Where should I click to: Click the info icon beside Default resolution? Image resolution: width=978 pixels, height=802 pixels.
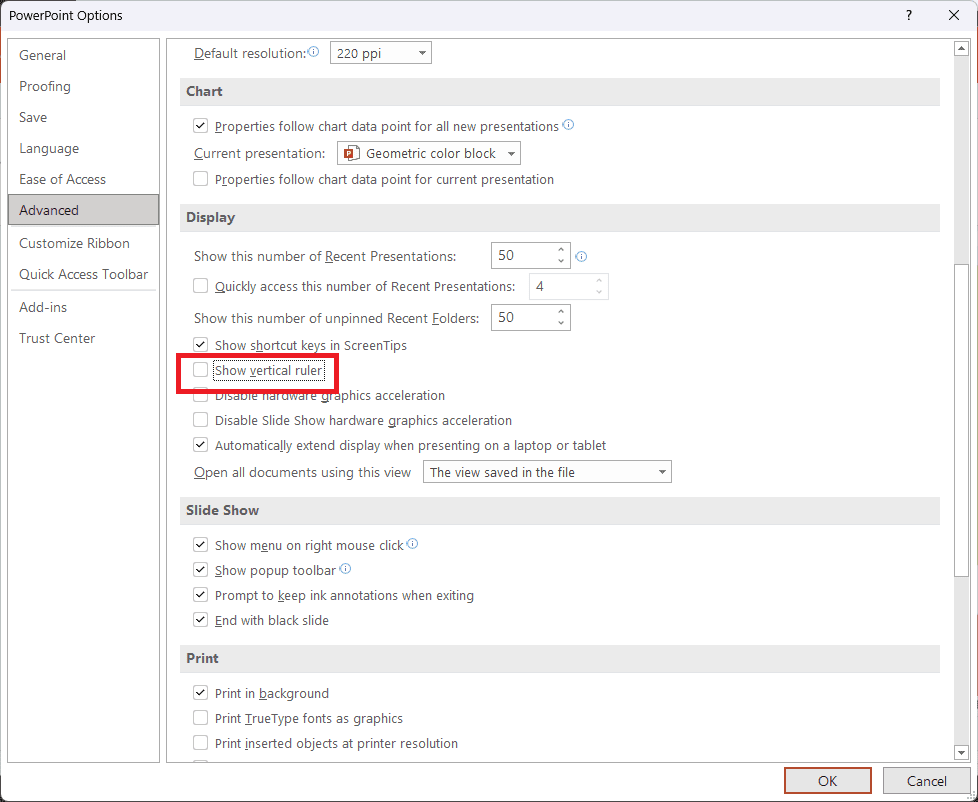(x=314, y=49)
